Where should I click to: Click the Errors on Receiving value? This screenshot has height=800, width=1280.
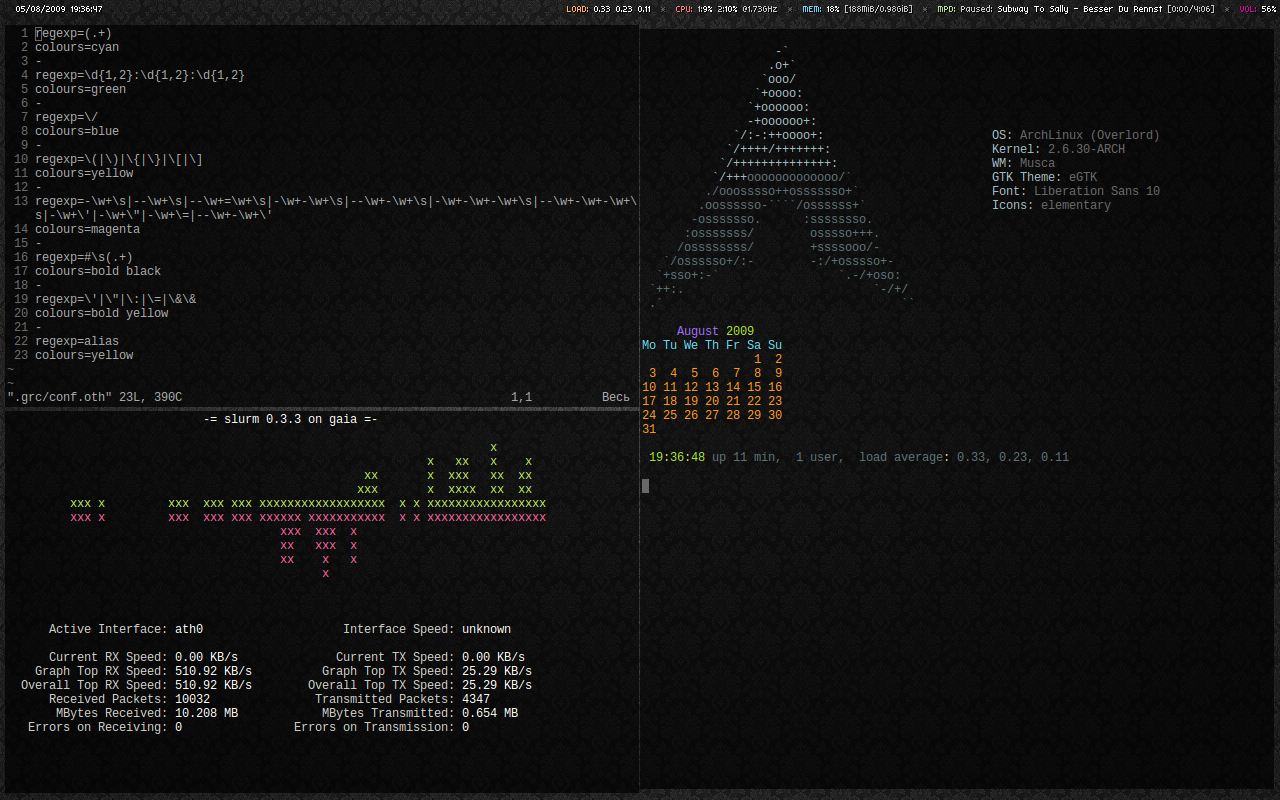(178, 727)
